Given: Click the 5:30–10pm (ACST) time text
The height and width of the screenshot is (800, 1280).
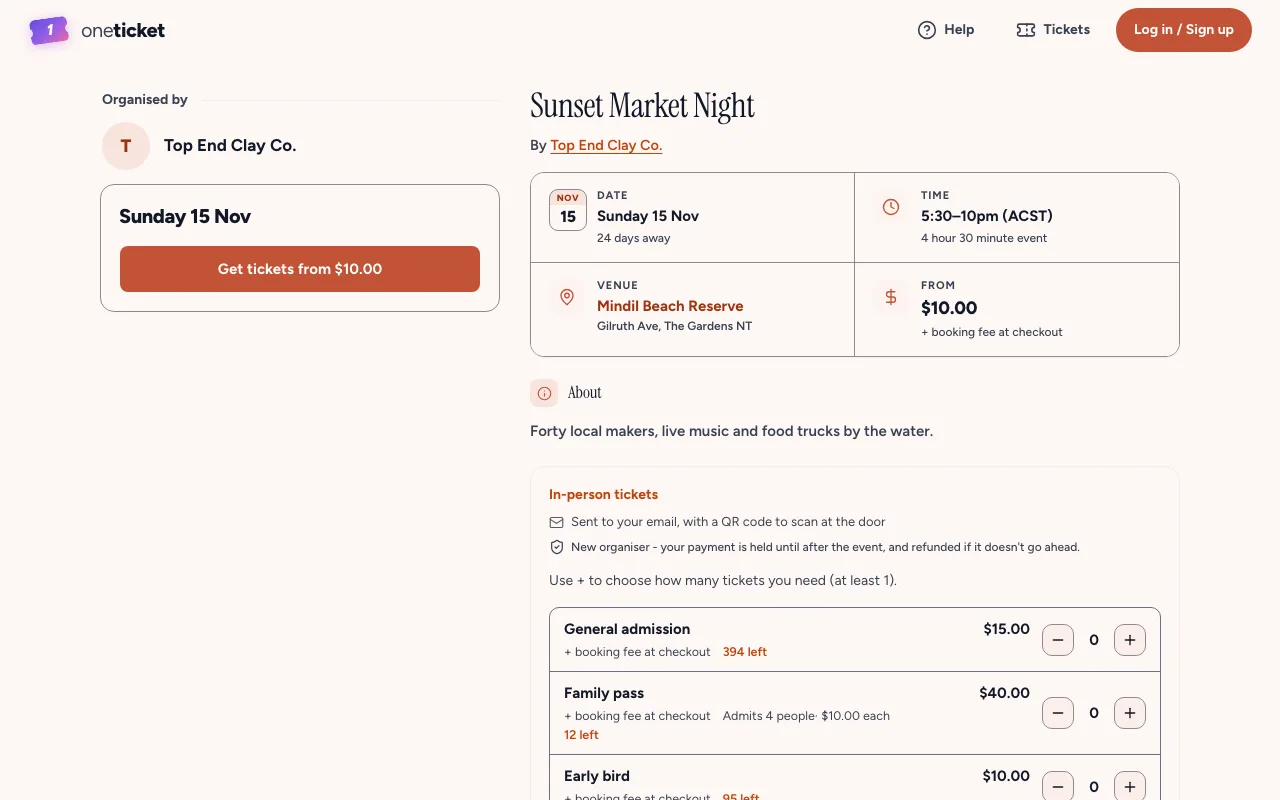Looking at the screenshot, I should (x=987, y=216).
